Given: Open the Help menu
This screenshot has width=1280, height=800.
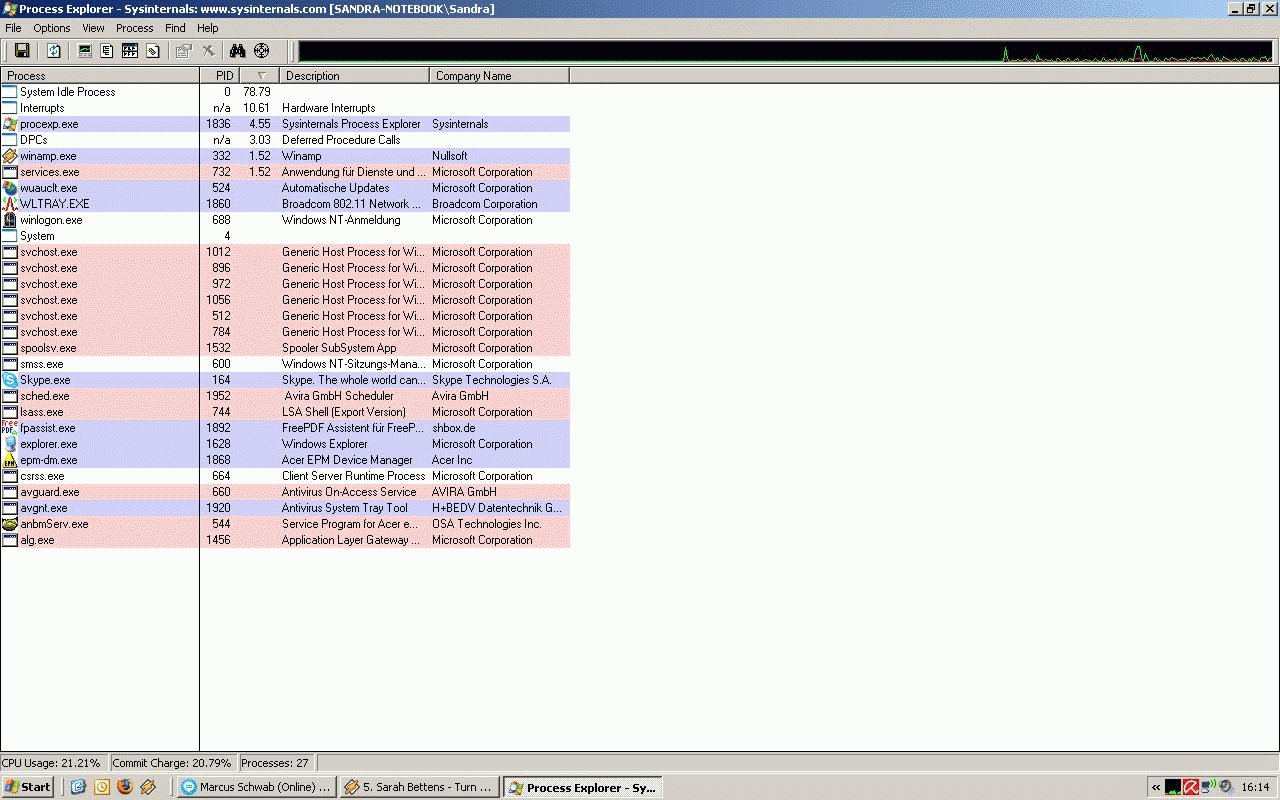Looking at the screenshot, I should click(x=207, y=28).
